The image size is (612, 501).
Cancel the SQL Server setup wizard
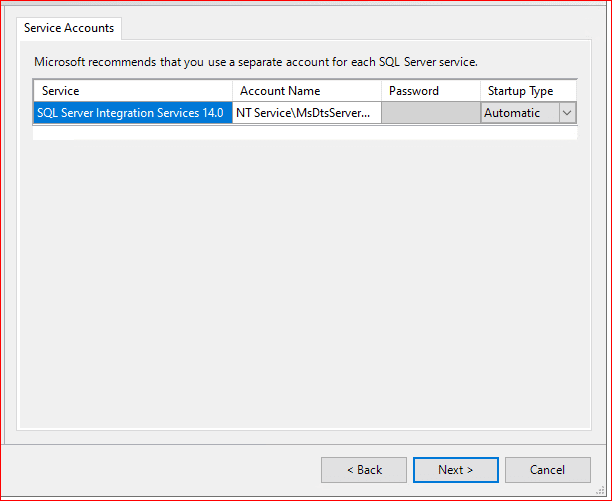(x=547, y=470)
